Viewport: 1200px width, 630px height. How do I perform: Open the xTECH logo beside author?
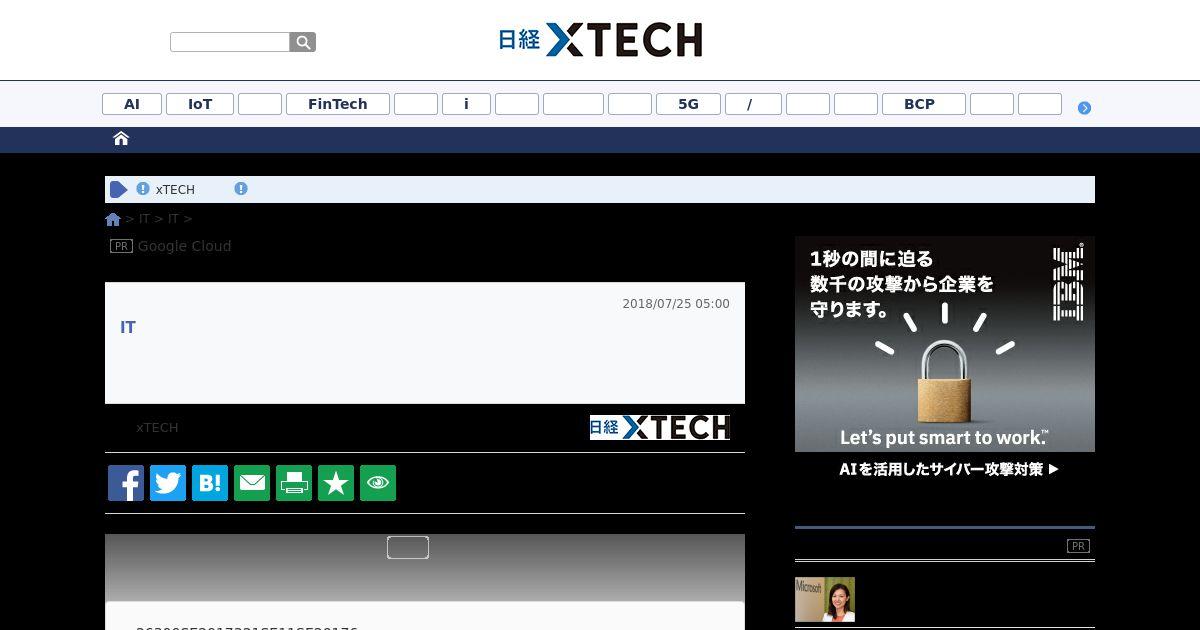click(x=660, y=427)
